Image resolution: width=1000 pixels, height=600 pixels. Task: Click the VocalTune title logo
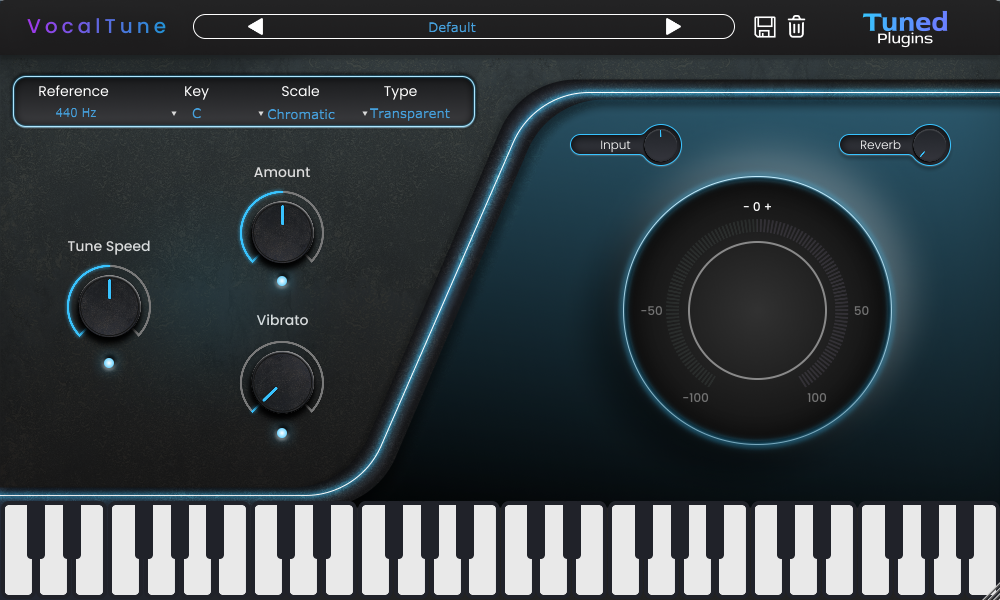[97, 27]
